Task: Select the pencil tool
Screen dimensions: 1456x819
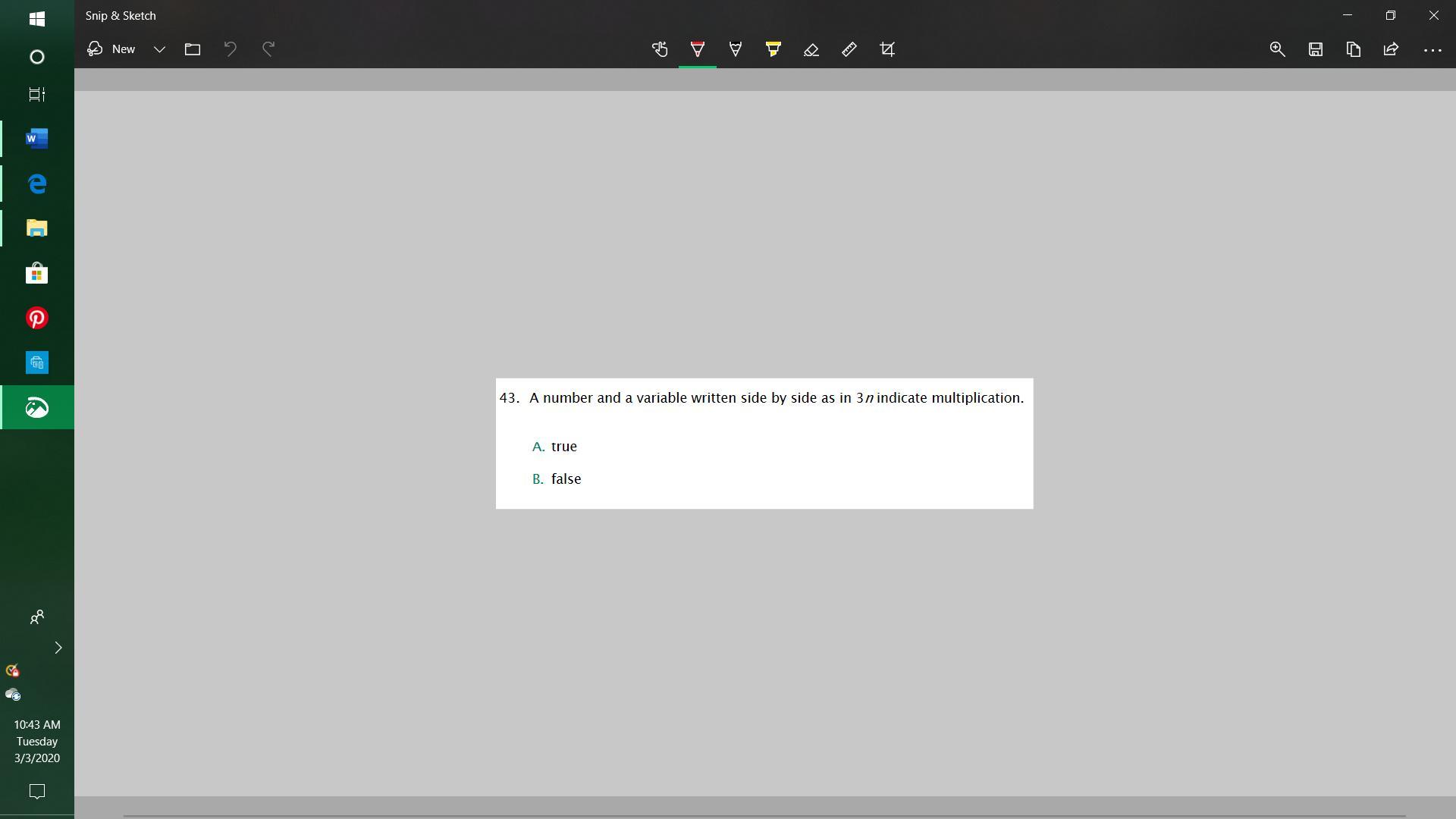Action: pos(736,49)
